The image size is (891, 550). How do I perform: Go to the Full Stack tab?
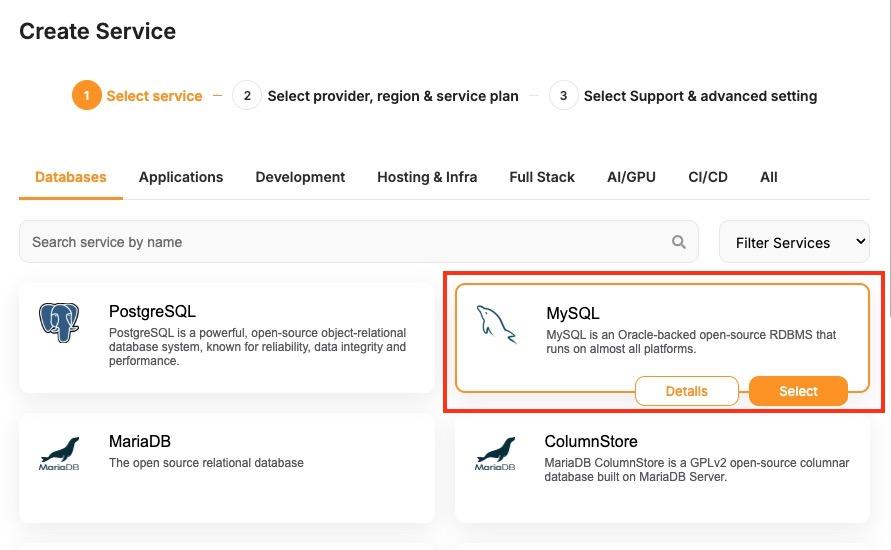point(542,177)
